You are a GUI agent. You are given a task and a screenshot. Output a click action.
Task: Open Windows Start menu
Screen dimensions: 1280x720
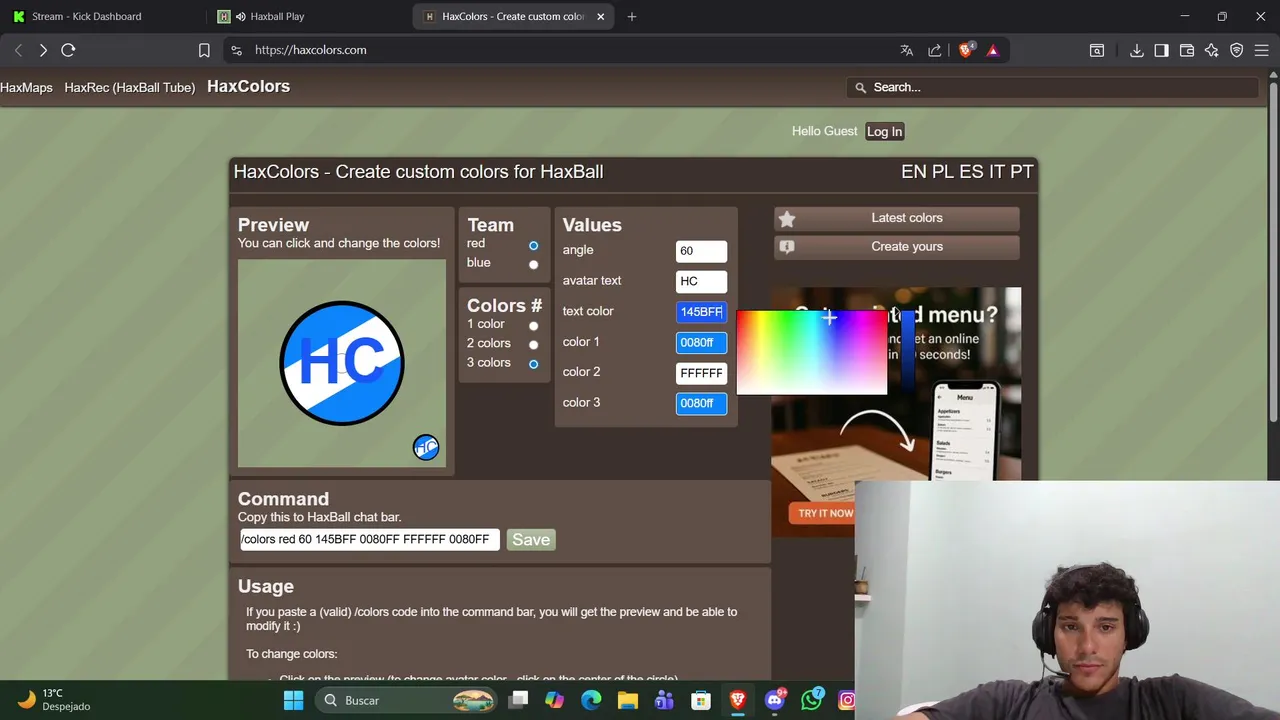294,700
